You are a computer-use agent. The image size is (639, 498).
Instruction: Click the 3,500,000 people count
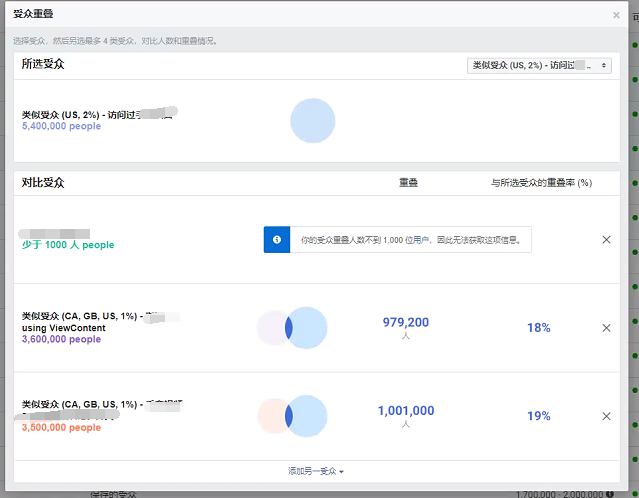click(61, 427)
